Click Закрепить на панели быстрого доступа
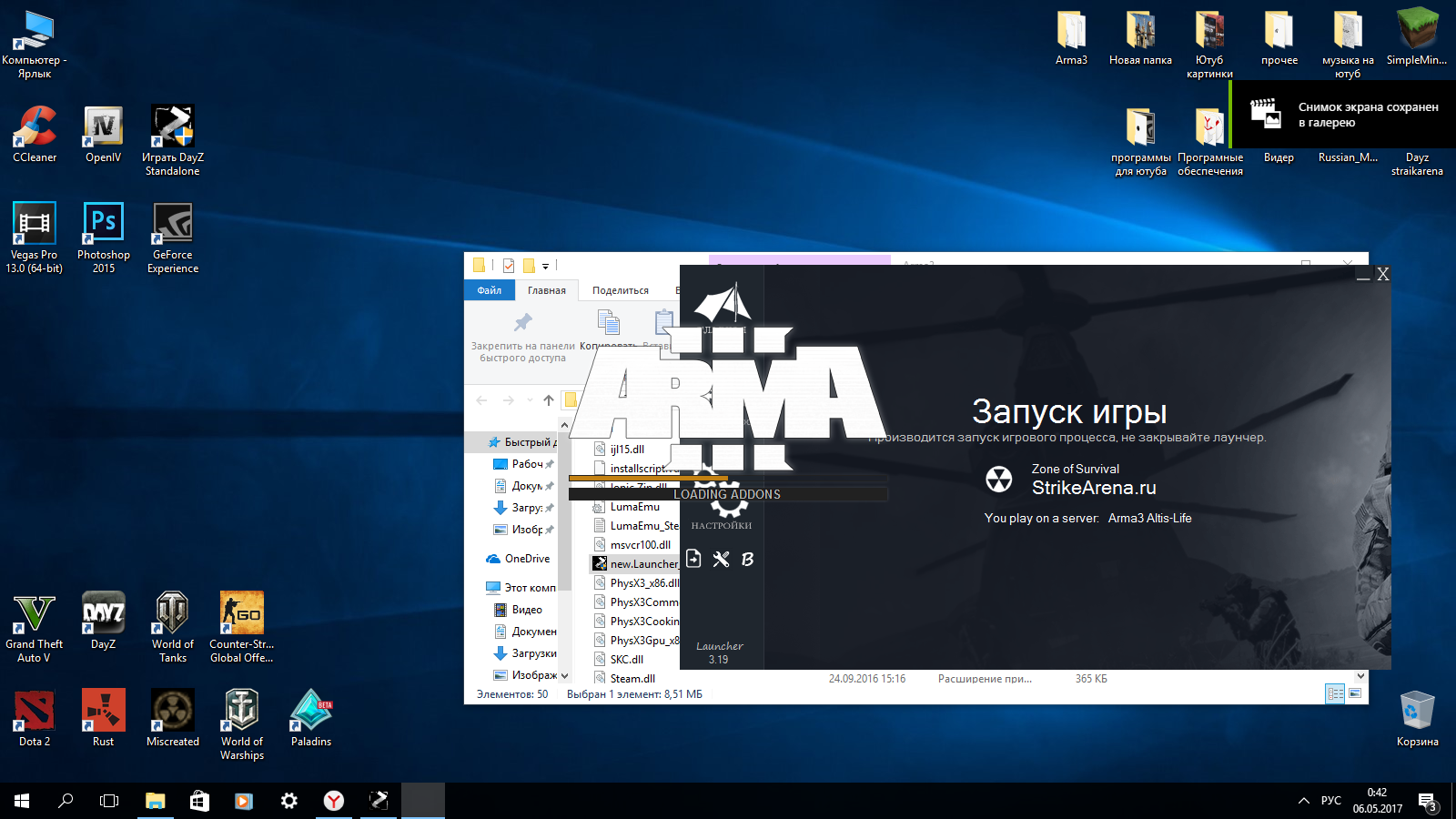The width and height of the screenshot is (1456, 819). [x=523, y=337]
